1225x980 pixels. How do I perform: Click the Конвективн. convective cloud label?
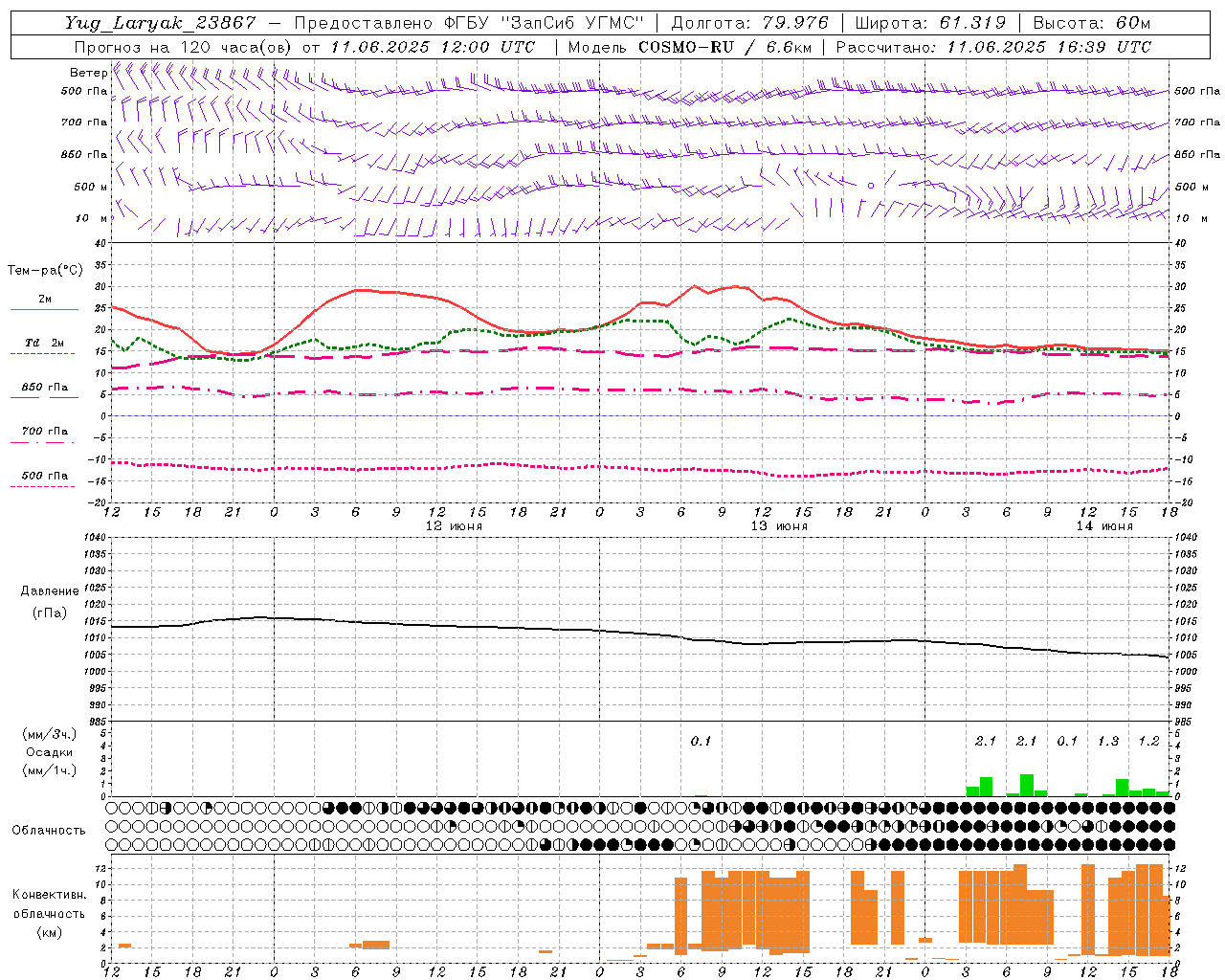click(50, 895)
